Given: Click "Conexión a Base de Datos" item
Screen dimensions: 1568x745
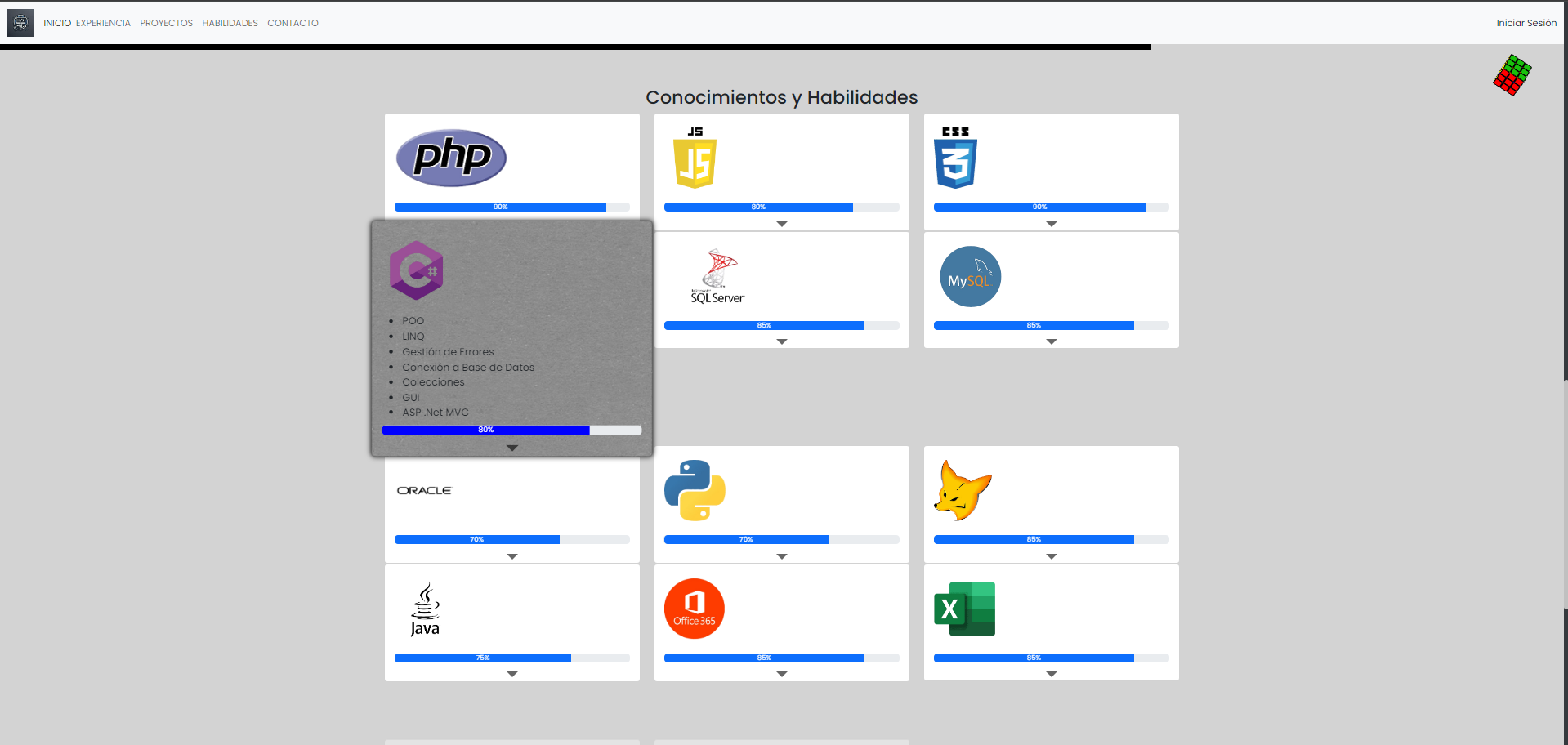Looking at the screenshot, I should (x=468, y=368).
